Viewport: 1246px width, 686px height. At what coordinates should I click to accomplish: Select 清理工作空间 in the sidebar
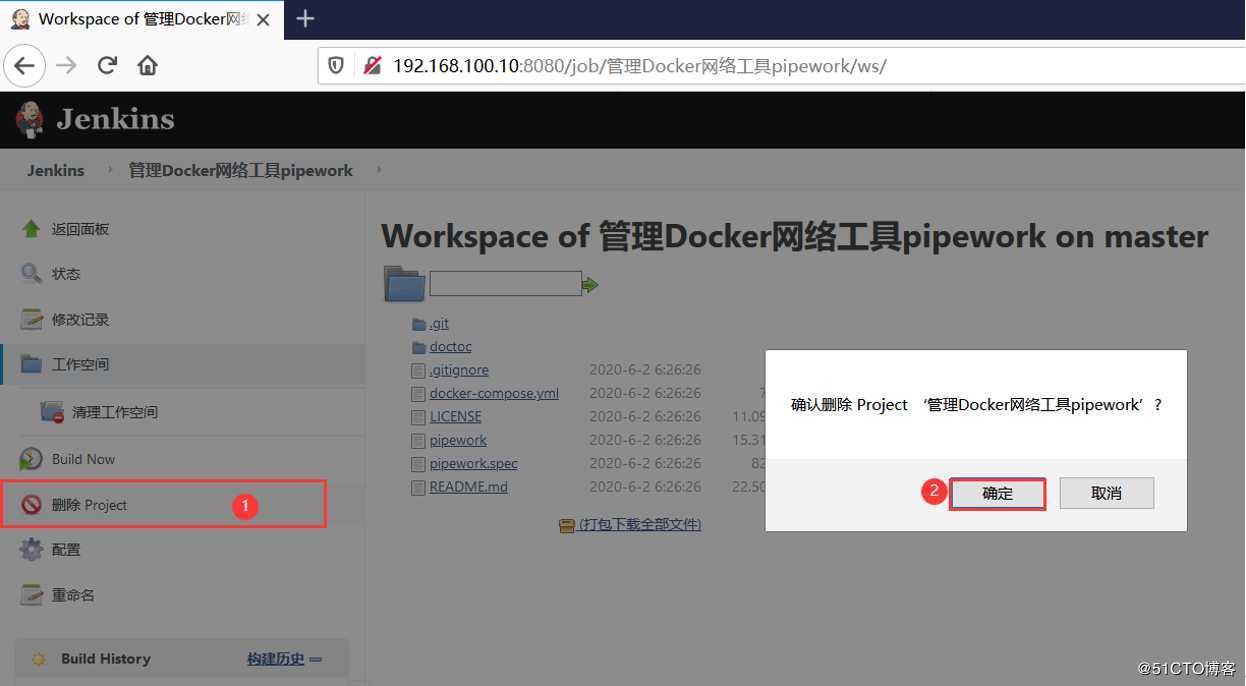115,412
